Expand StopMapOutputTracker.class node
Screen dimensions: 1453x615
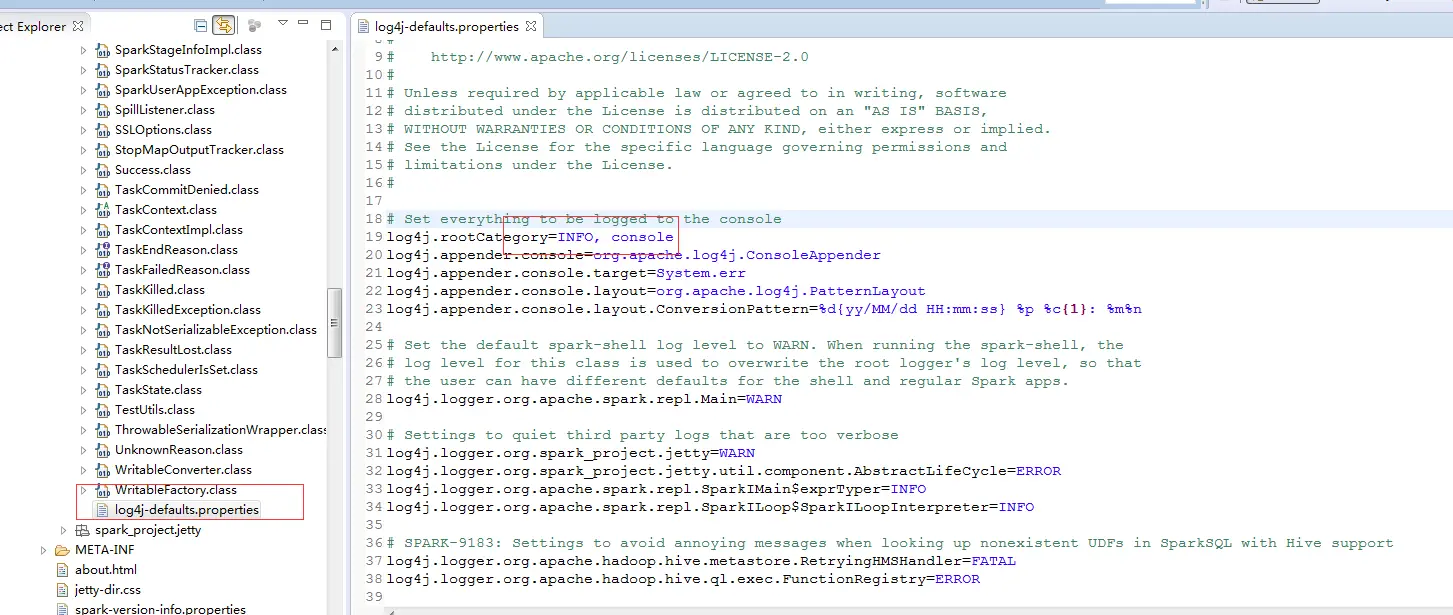click(x=83, y=150)
